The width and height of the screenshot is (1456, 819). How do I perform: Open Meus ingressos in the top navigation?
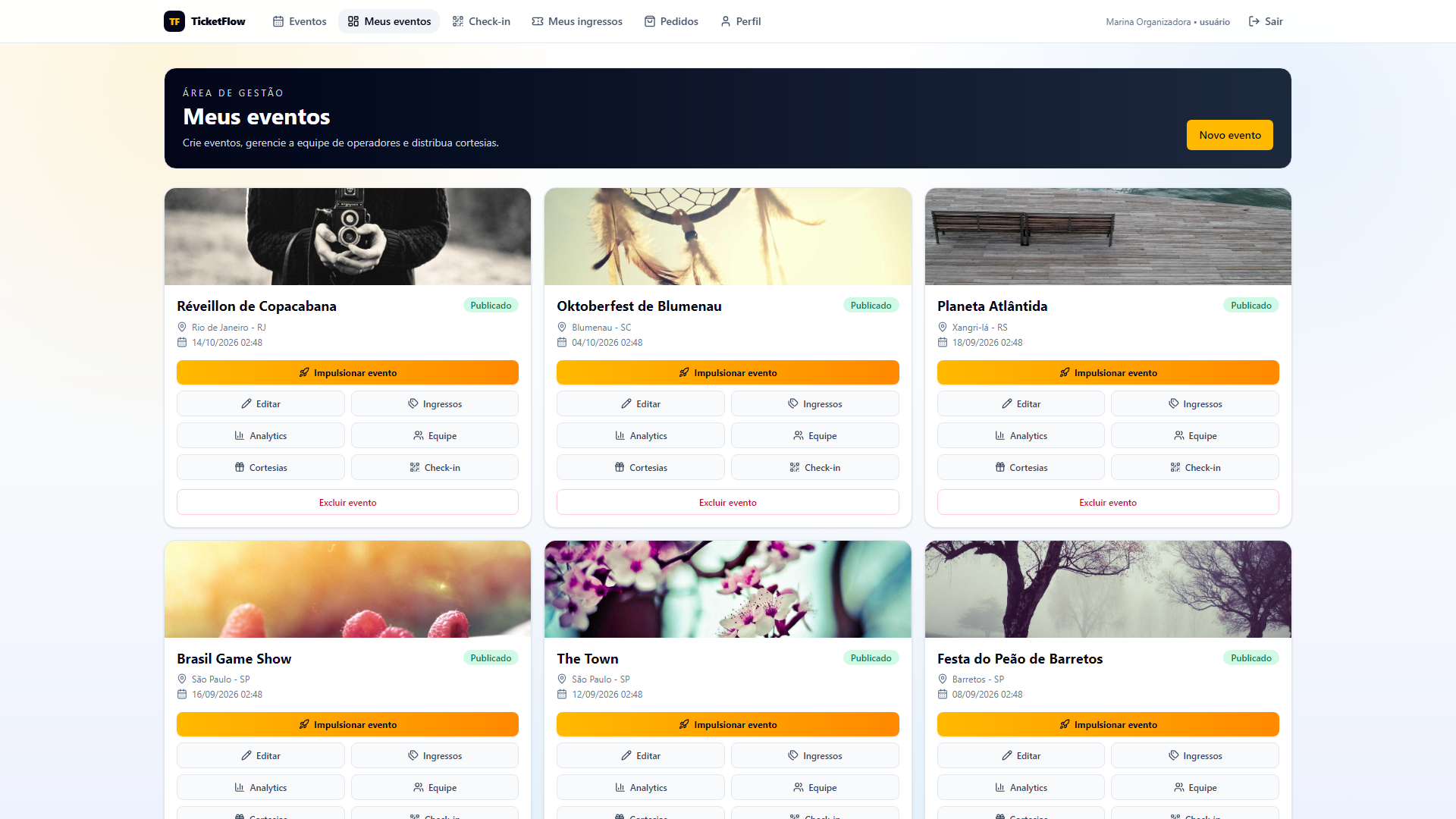click(577, 21)
